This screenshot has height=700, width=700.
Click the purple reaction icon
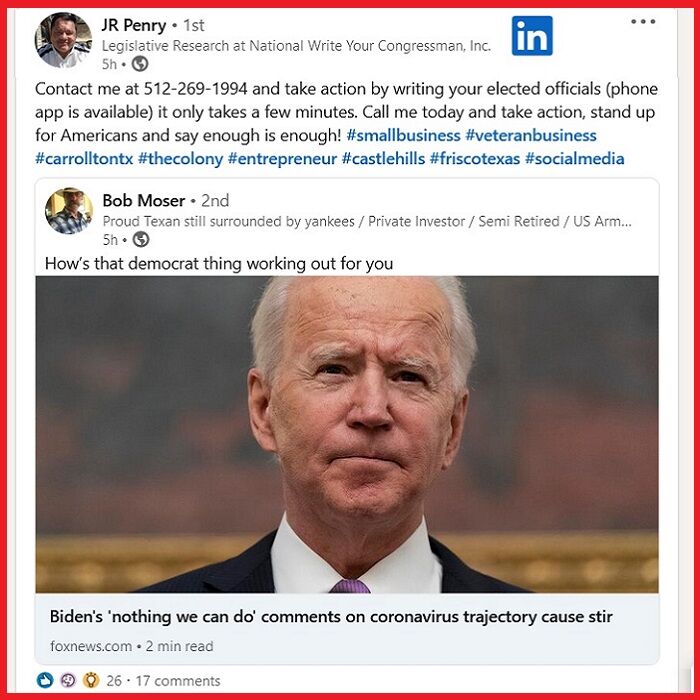68,680
